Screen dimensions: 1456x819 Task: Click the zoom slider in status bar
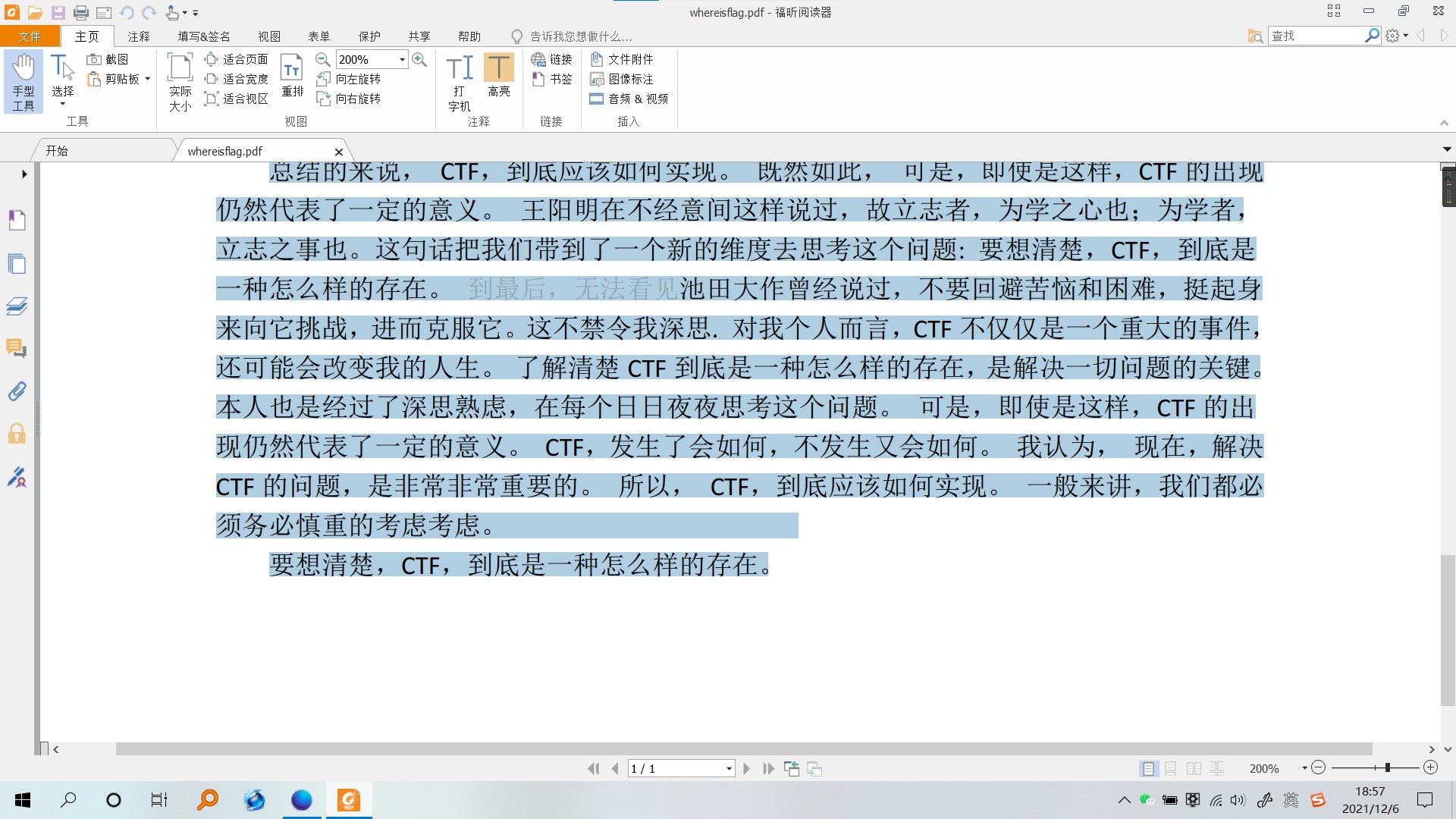tap(1386, 768)
